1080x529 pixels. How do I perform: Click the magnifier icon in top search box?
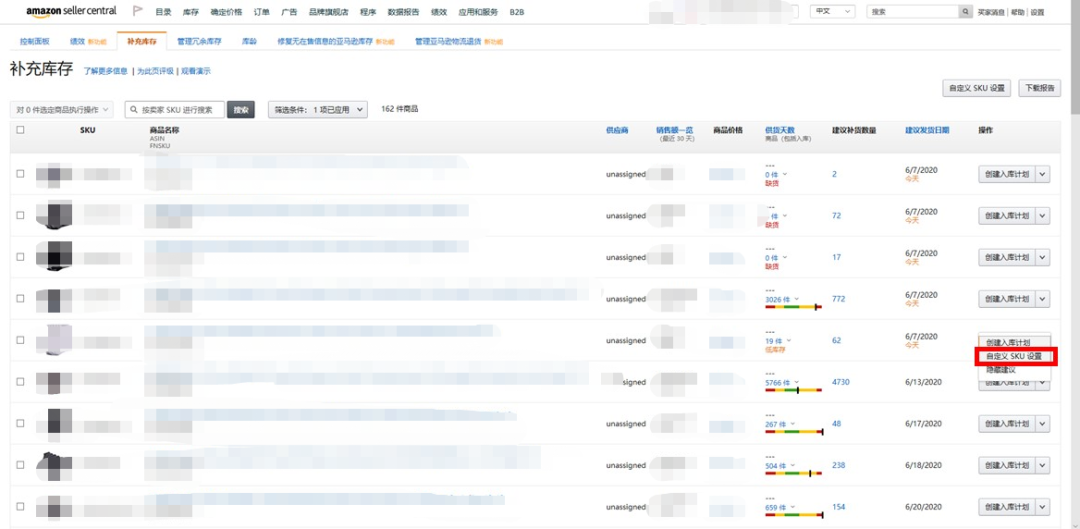pos(965,12)
